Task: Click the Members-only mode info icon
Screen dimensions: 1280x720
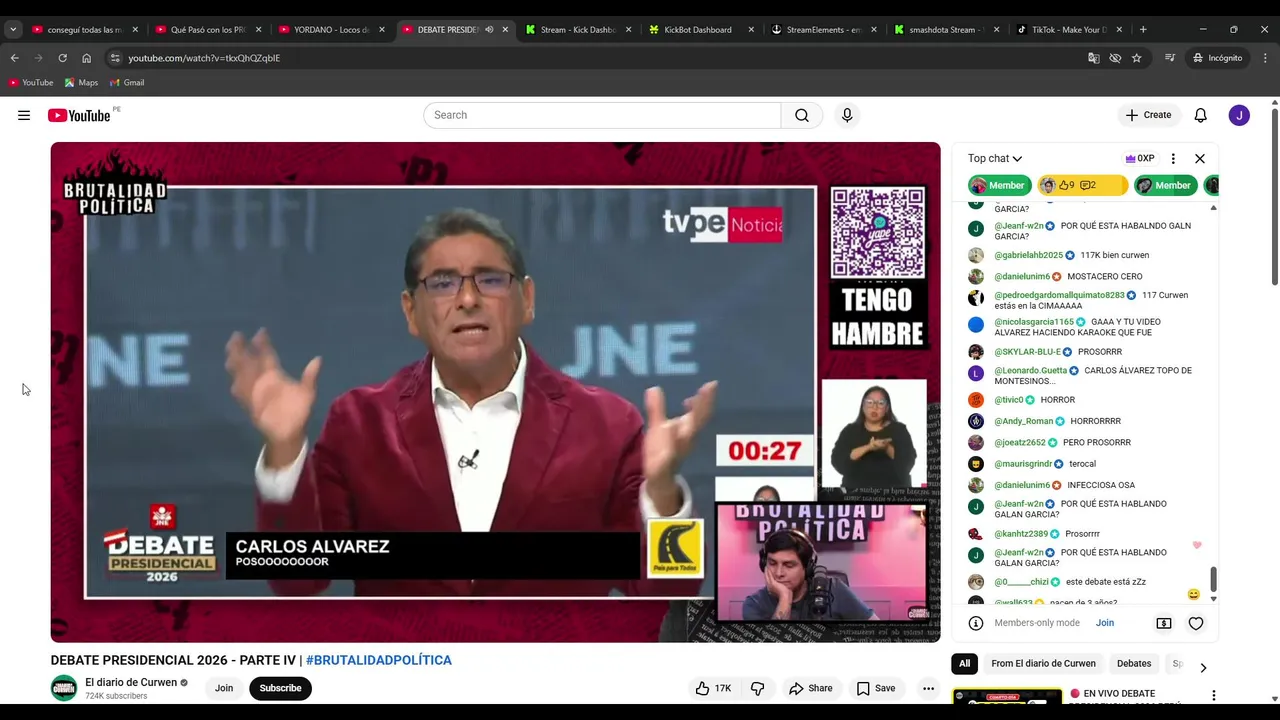Action: click(x=976, y=623)
